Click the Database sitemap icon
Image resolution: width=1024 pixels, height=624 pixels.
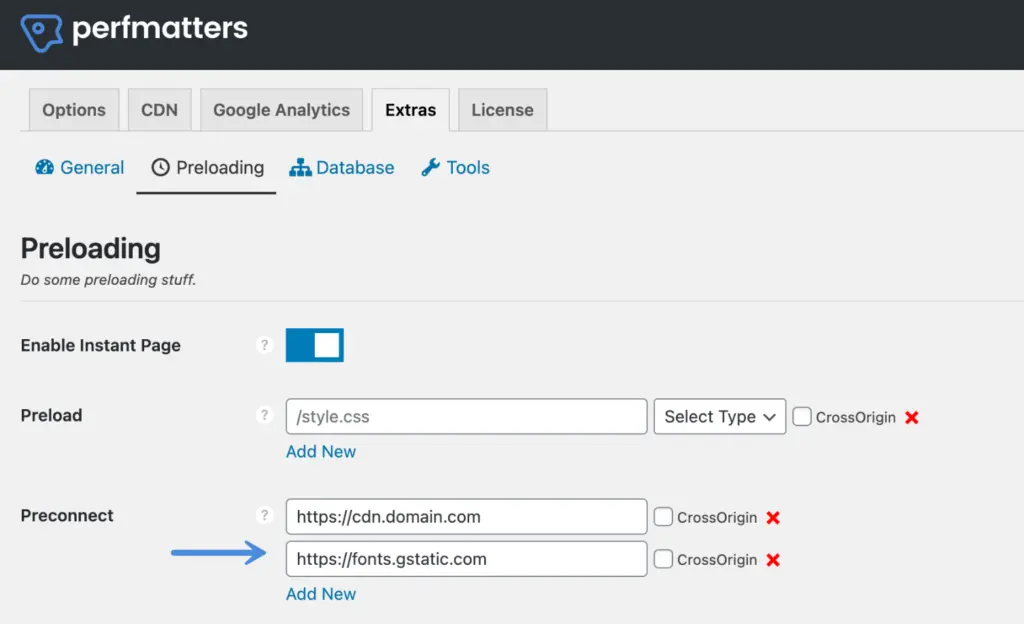[x=300, y=168]
